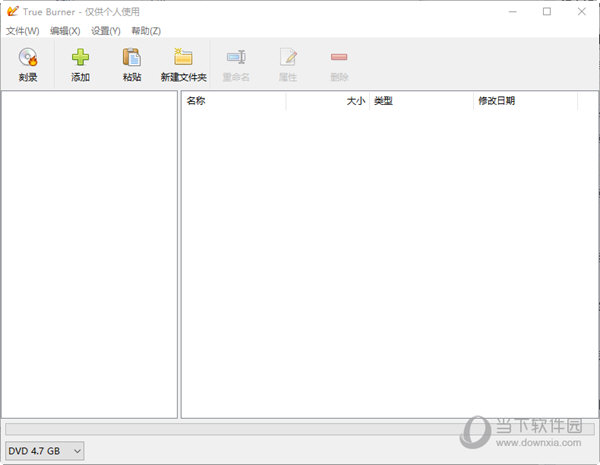The height and width of the screenshot is (465, 600).
Task: Open the 设置(Y) menu
Action: [106, 31]
